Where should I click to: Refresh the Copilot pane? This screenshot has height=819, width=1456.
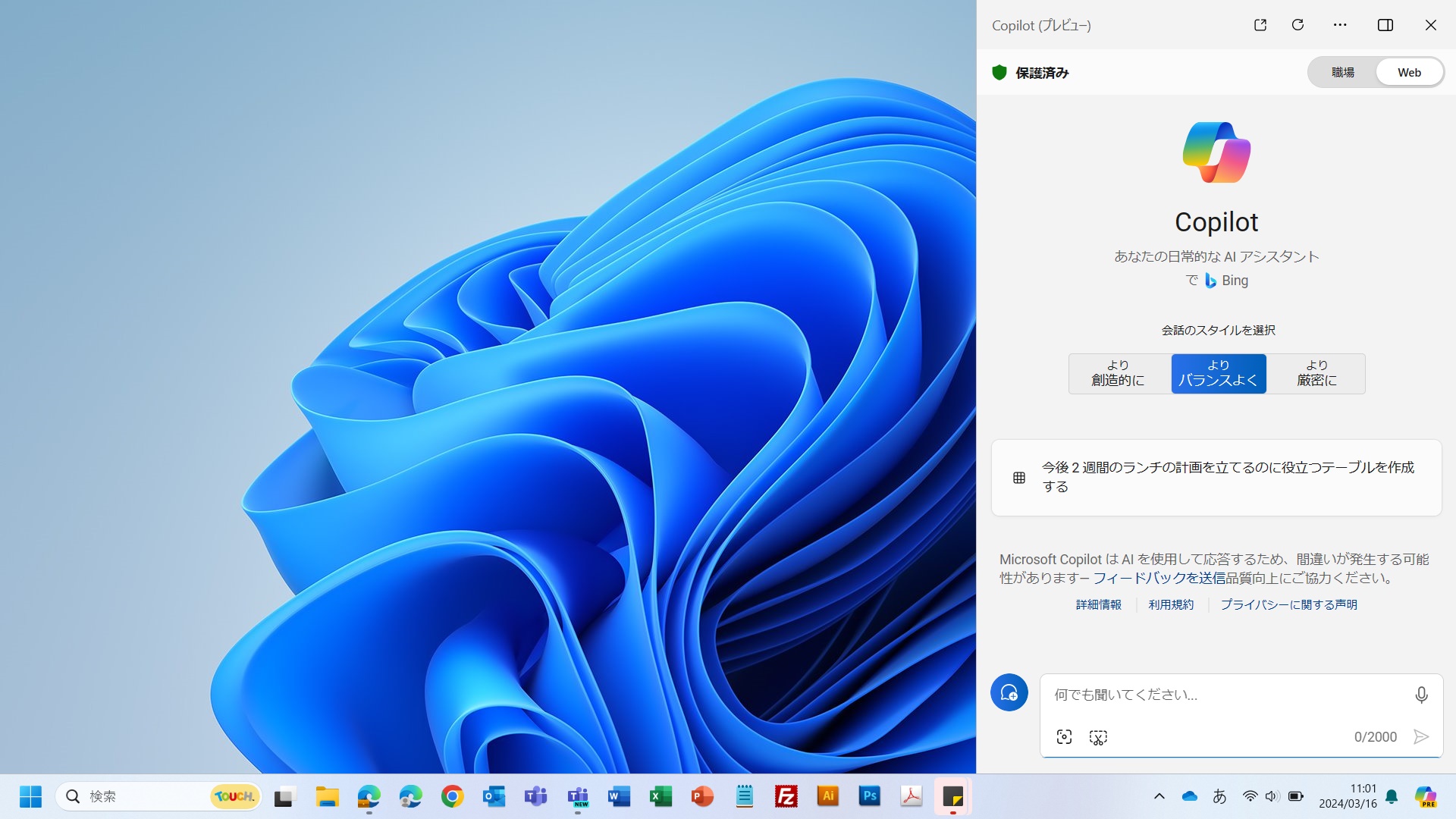click(1298, 25)
